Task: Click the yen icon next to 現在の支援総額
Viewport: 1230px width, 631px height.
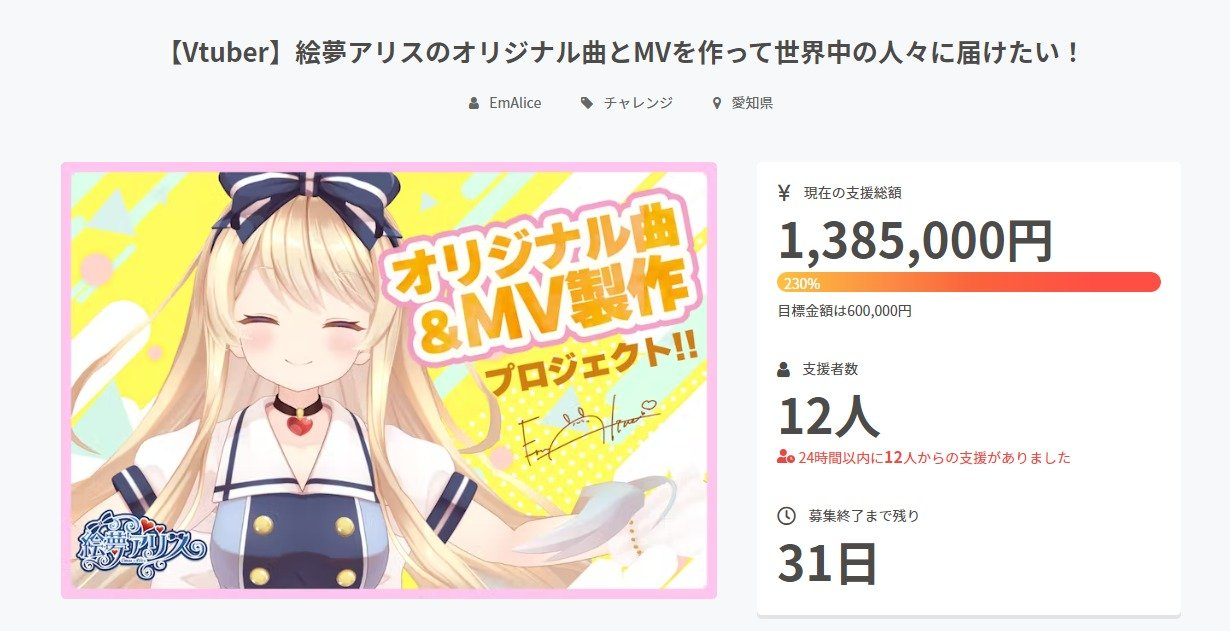Action: click(x=784, y=193)
